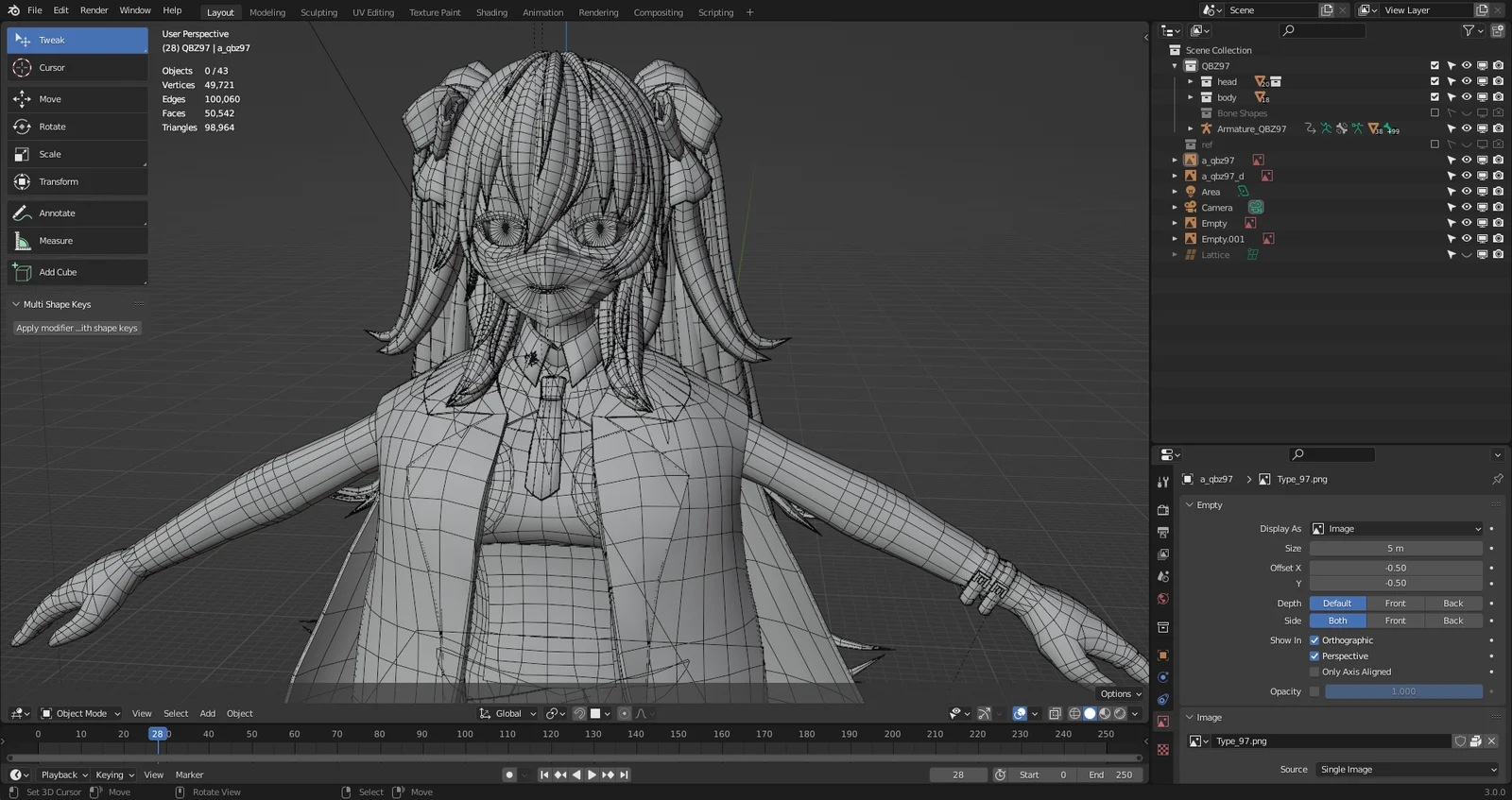Adjust the Opacity slider

click(x=1403, y=691)
